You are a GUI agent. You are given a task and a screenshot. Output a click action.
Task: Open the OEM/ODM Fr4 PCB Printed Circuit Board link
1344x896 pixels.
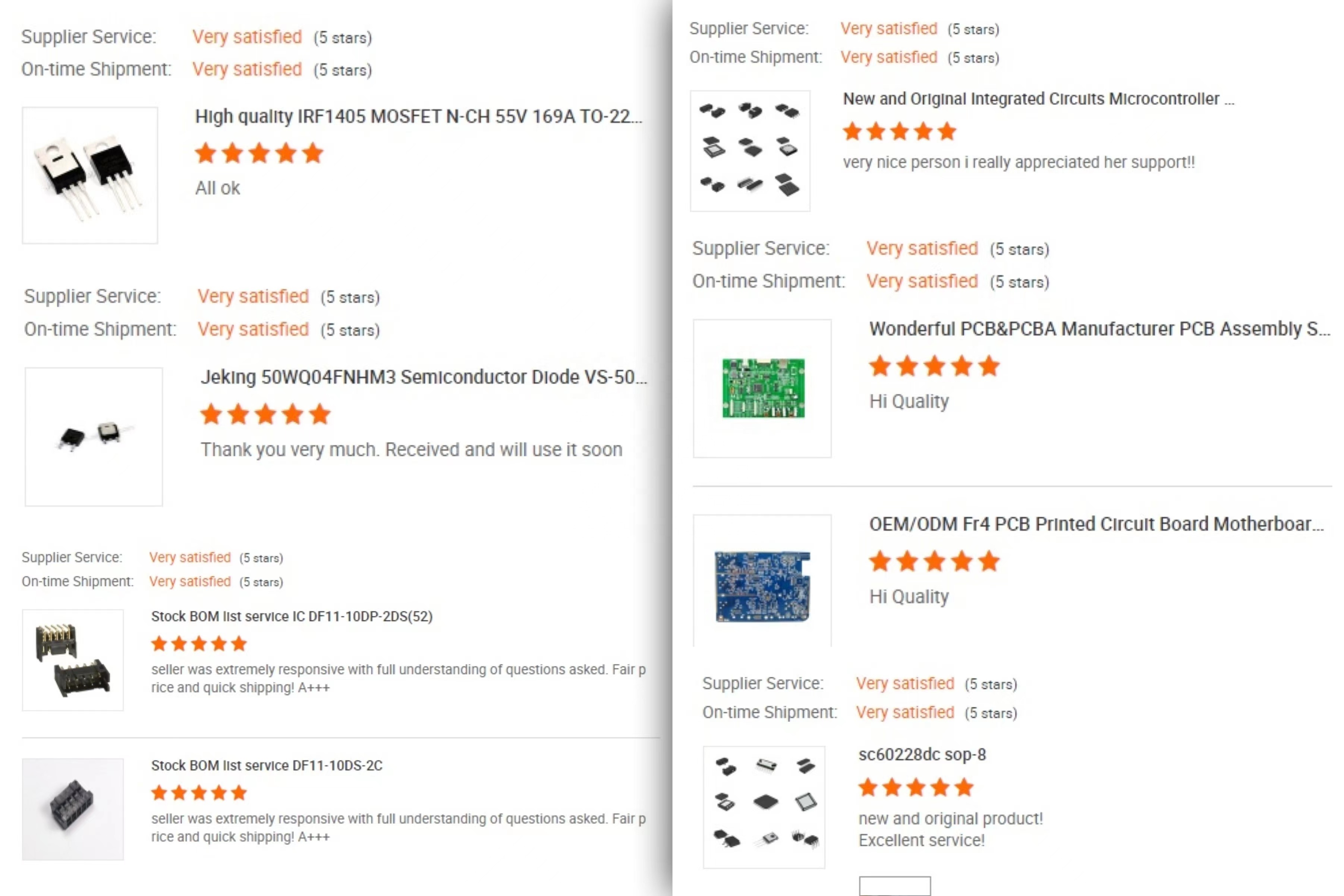click(x=1096, y=525)
